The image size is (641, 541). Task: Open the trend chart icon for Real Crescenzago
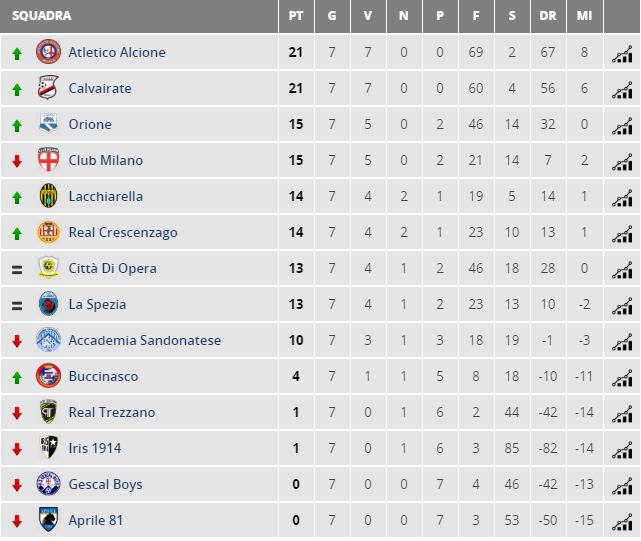click(x=622, y=234)
